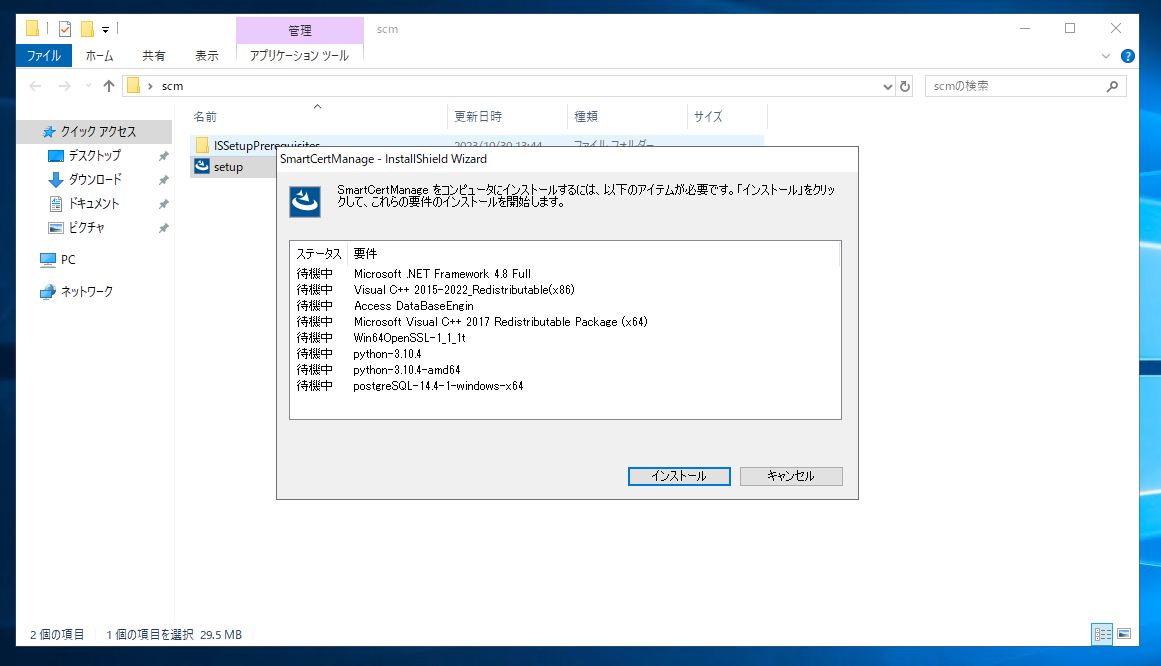Click the インストール button in the wizard
The image size is (1161, 666).
[x=679, y=476]
